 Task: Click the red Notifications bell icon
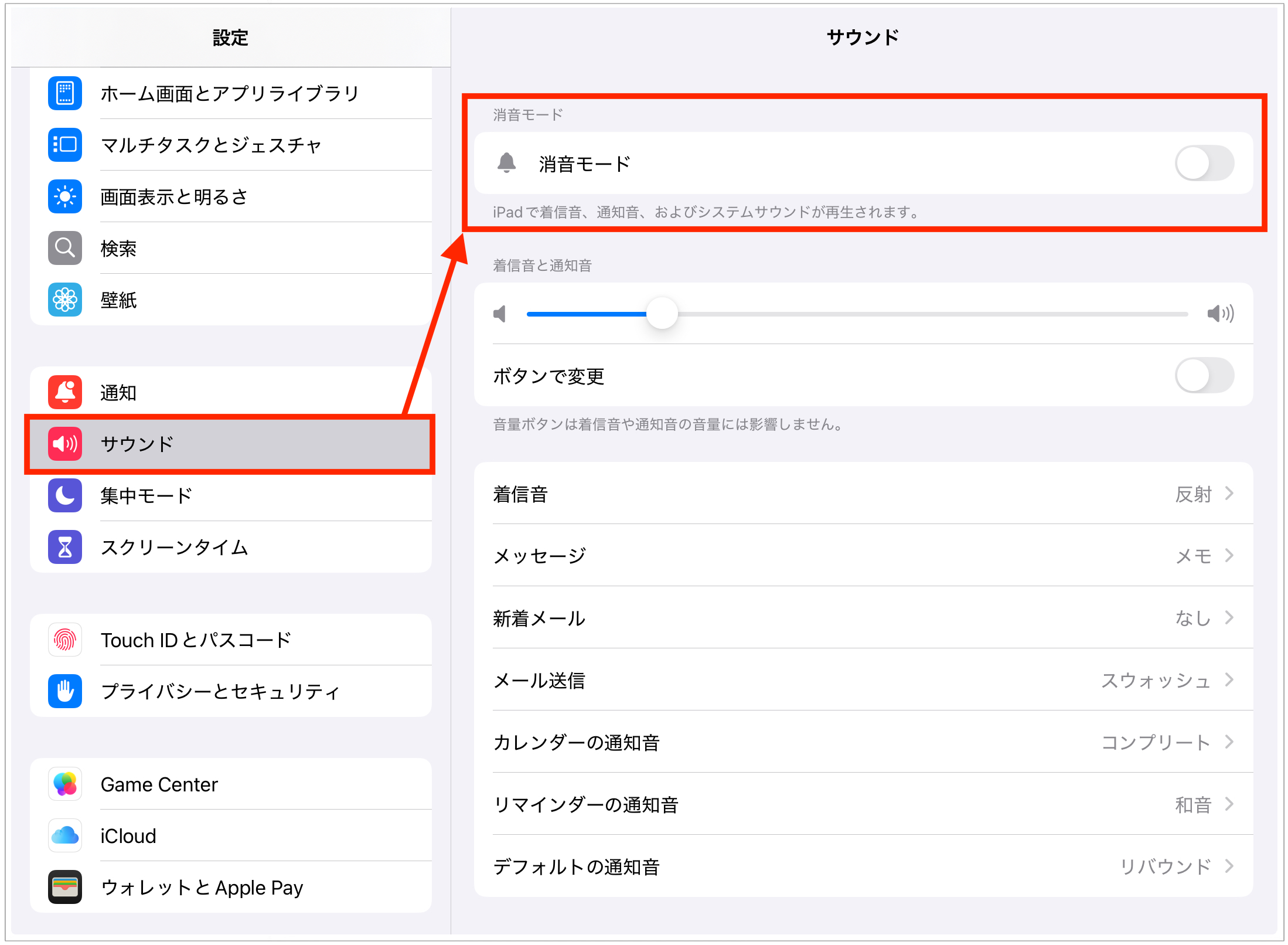pyautogui.click(x=65, y=392)
